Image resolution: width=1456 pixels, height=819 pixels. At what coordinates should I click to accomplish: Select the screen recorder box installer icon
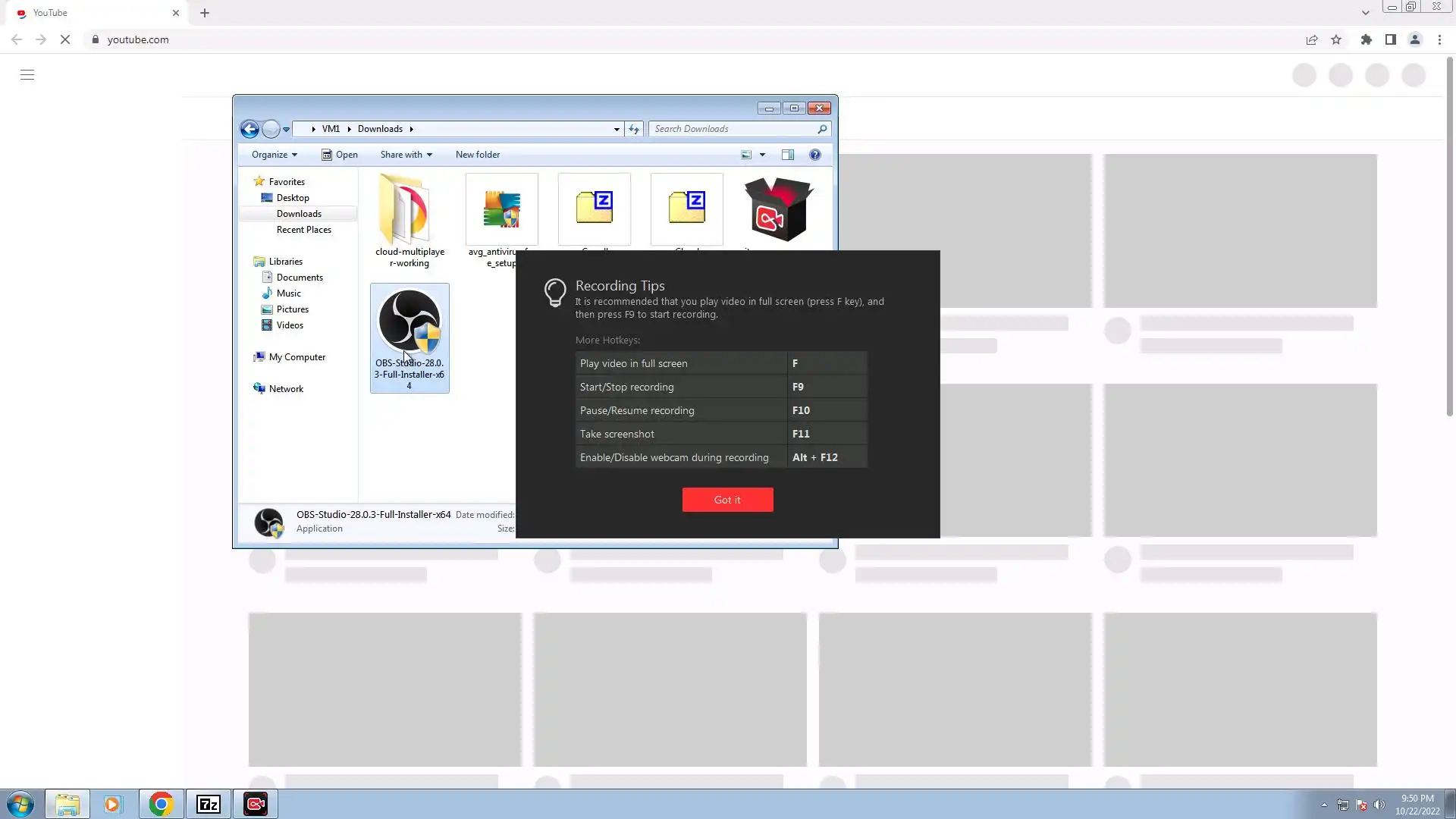778,209
